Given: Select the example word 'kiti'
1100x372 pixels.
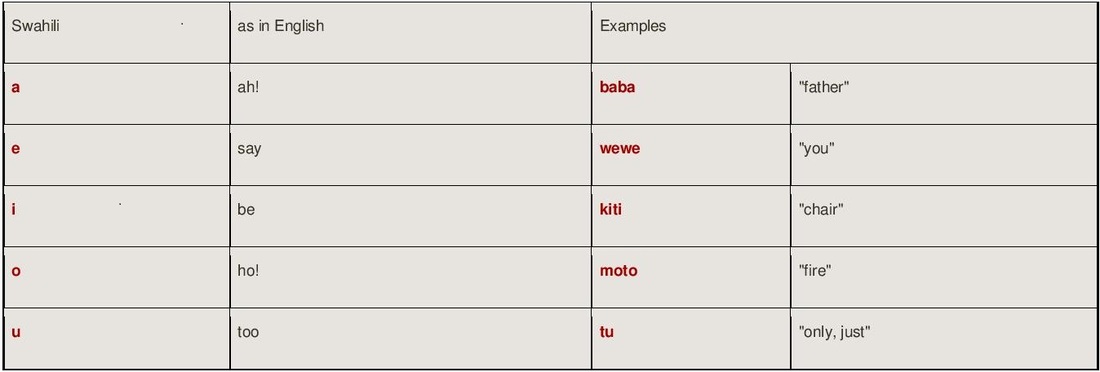Looking at the screenshot, I should pos(610,209).
